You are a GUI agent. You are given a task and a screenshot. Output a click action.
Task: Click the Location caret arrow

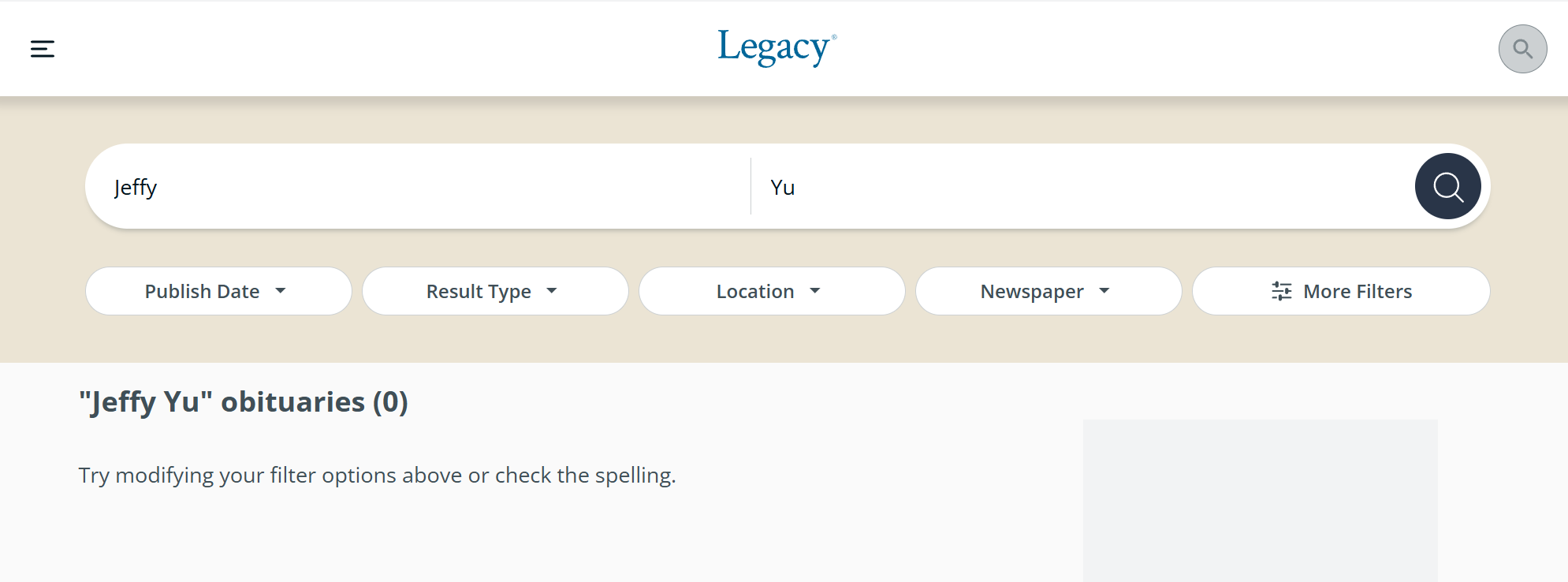tap(815, 292)
